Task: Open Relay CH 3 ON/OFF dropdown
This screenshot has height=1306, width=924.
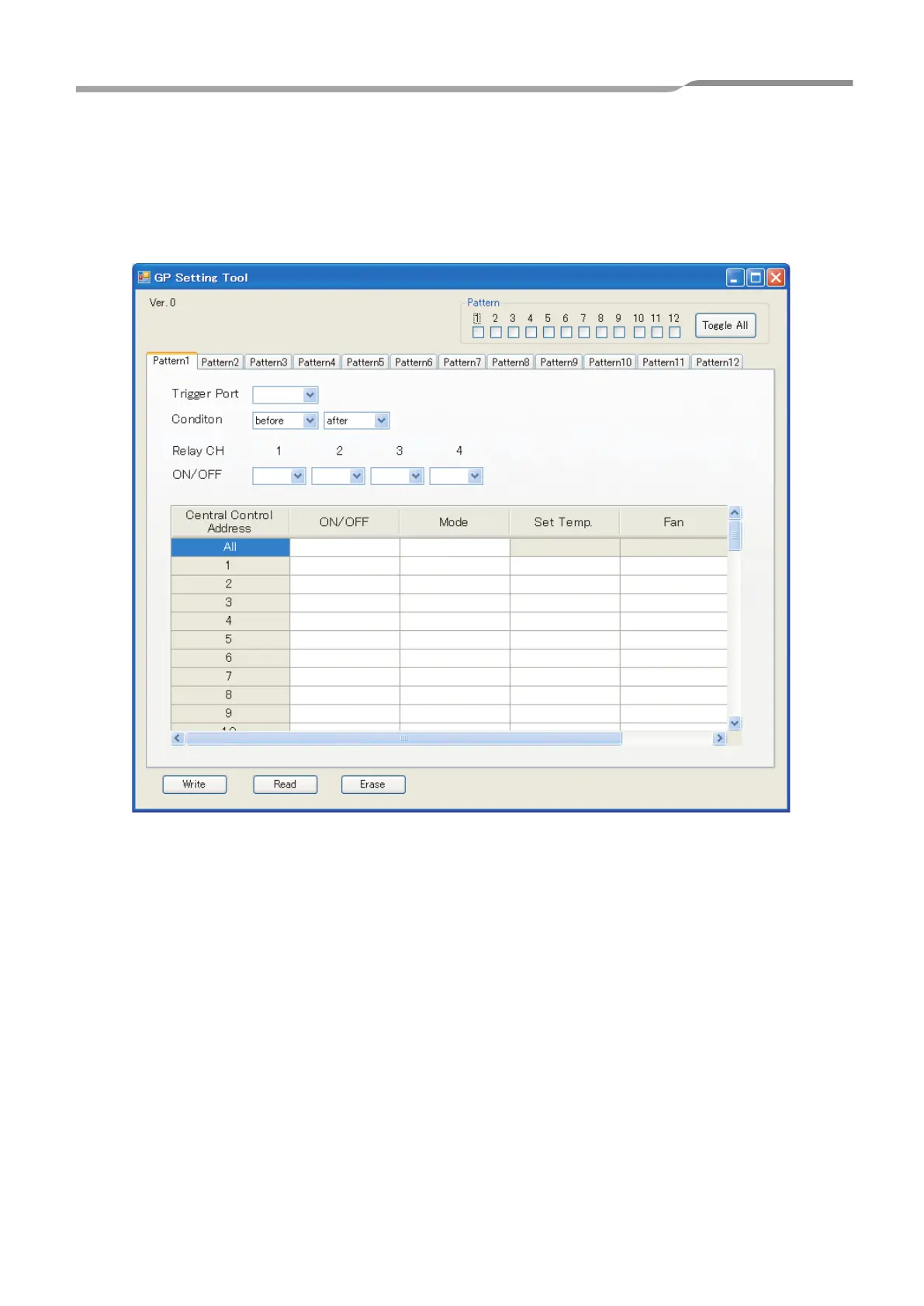Action: click(397, 476)
